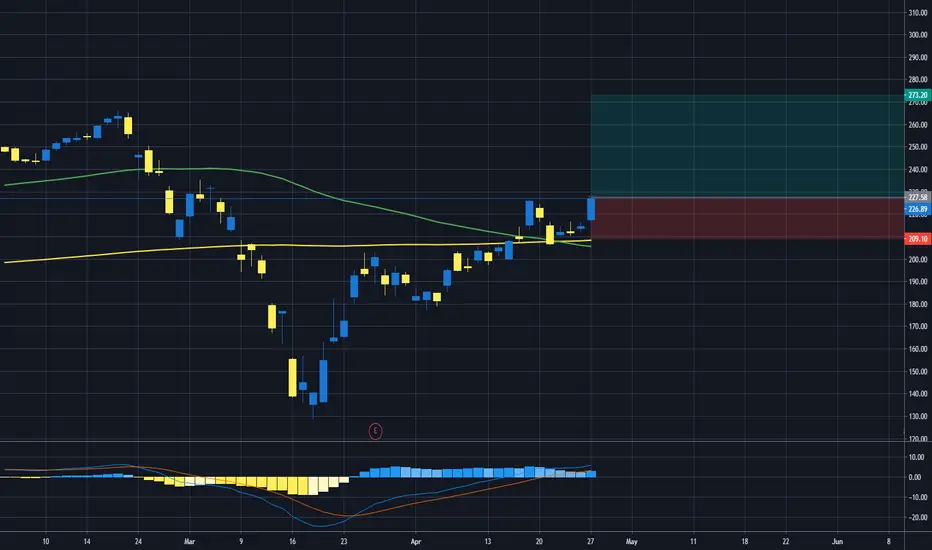932x550 pixels.
Task: Click the 200.00 price axis label
Action: pos(918,259)
